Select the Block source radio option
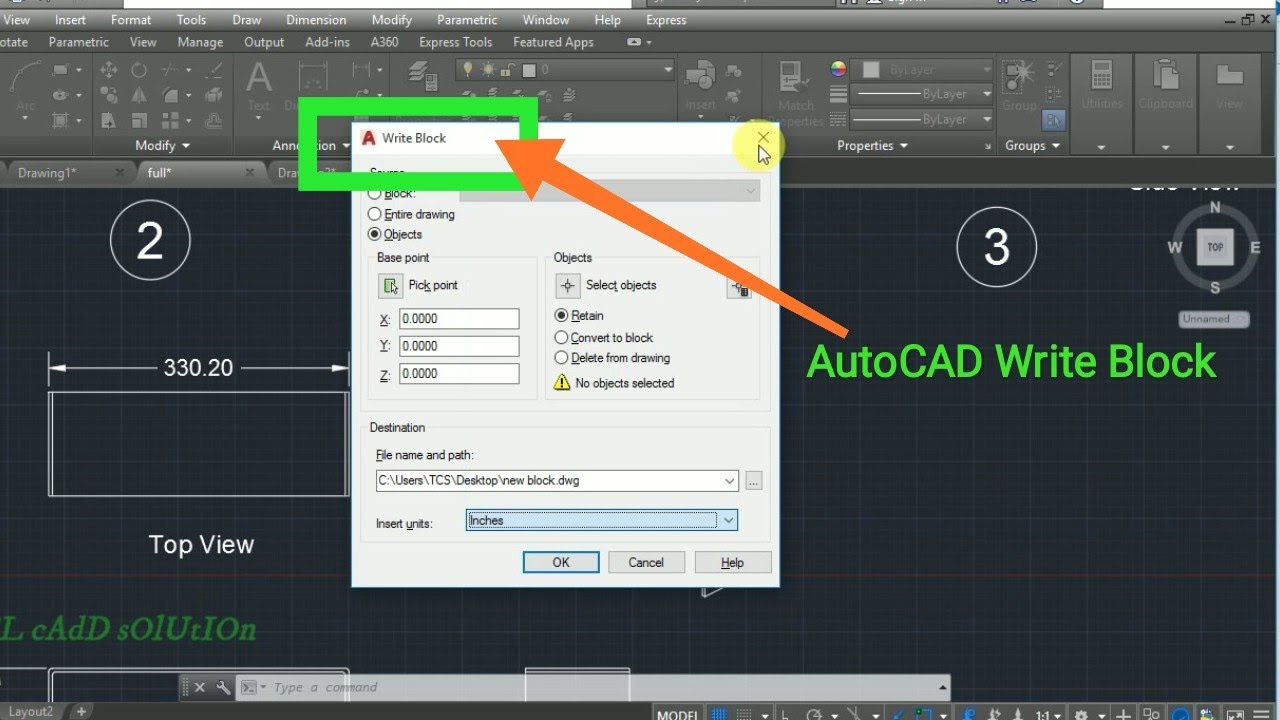Viewport: 1280px width, 720px height. [393, 192]
